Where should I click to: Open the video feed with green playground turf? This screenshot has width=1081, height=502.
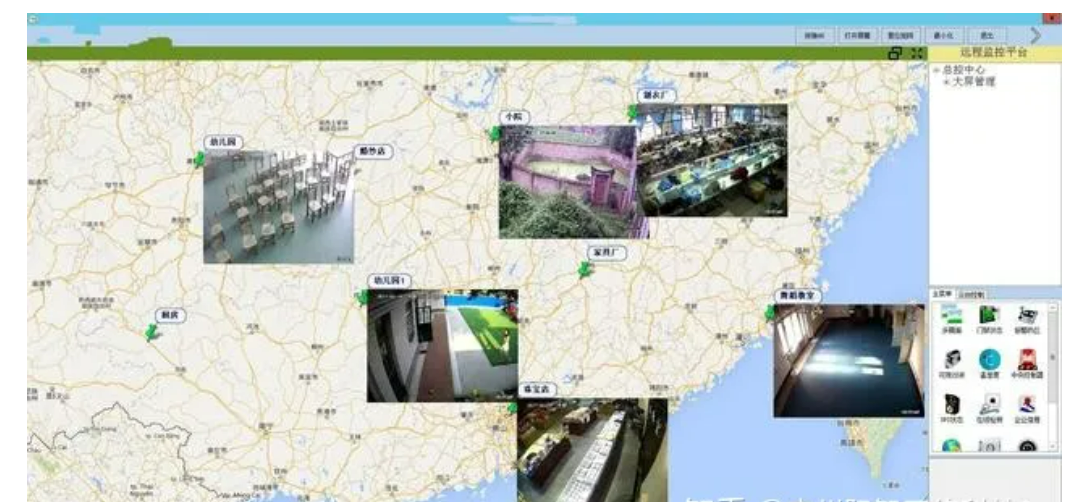pyautogui.click(x=443, y=345)
